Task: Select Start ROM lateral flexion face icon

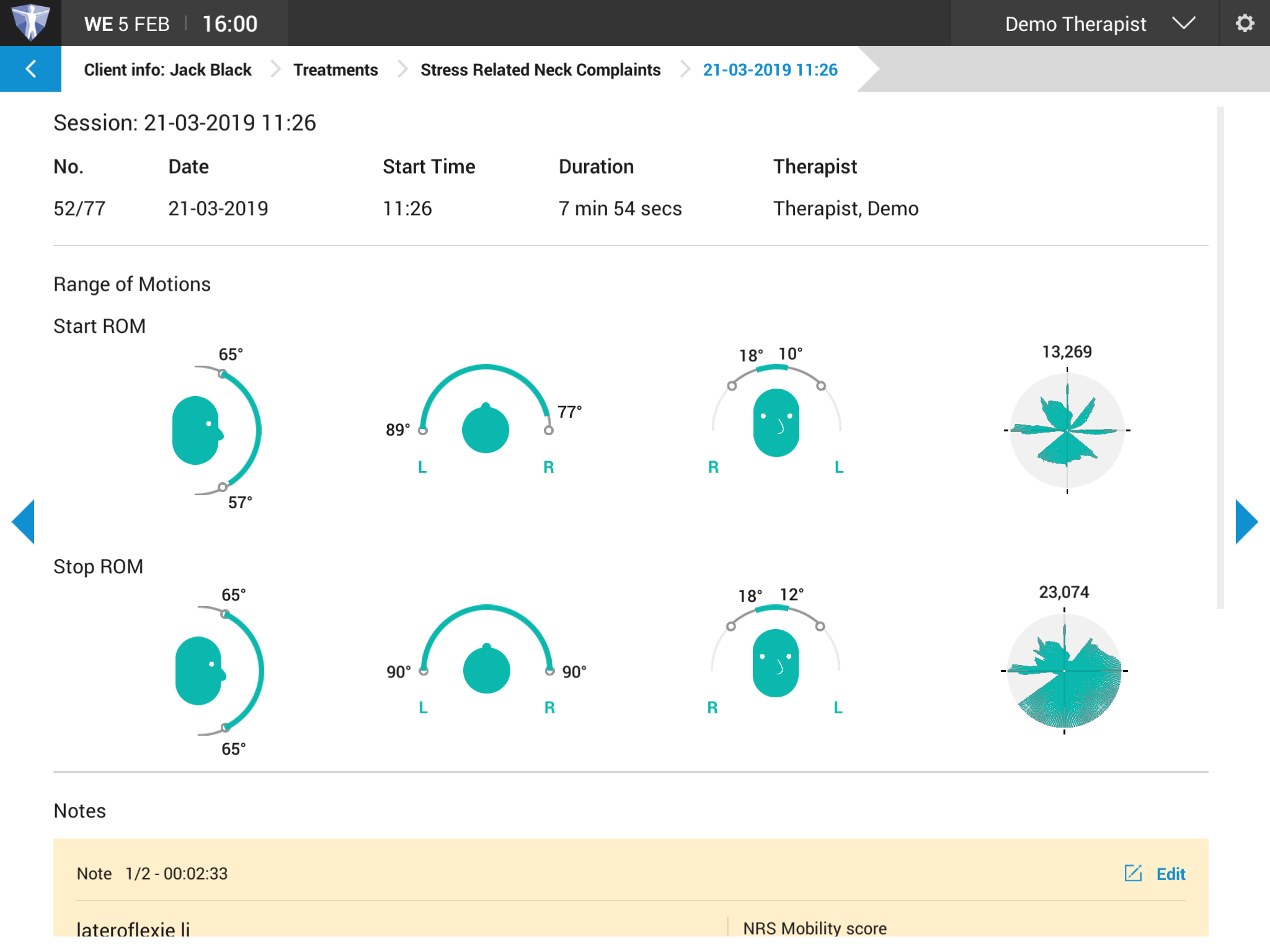Action: tap(776, 423)
